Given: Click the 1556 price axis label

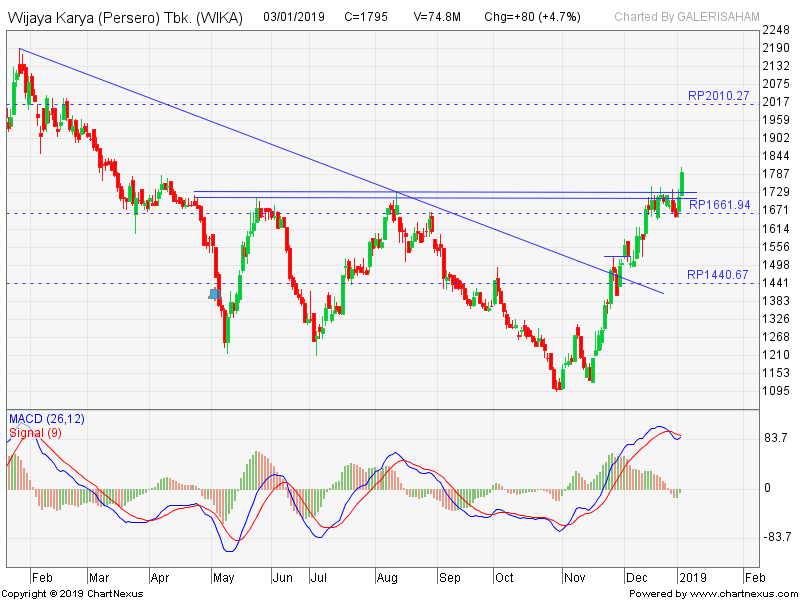Looking at the screenshot, I should pyautogui.click(x=776, y=246).
